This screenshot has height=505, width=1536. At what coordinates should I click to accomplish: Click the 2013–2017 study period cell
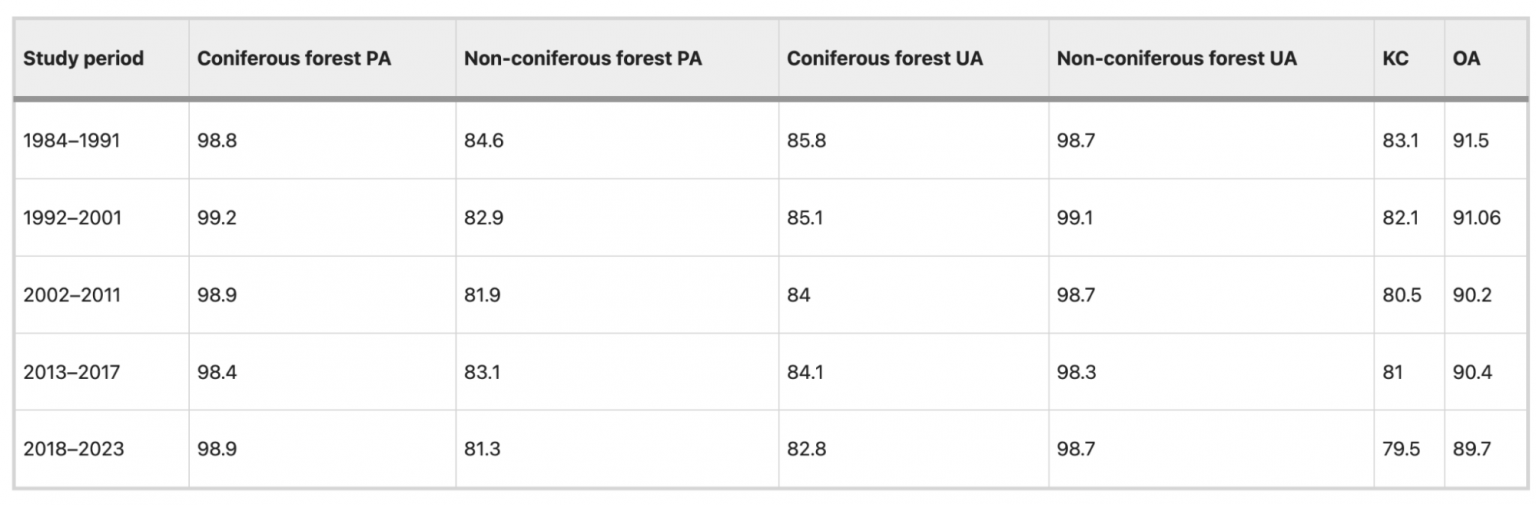72,372
